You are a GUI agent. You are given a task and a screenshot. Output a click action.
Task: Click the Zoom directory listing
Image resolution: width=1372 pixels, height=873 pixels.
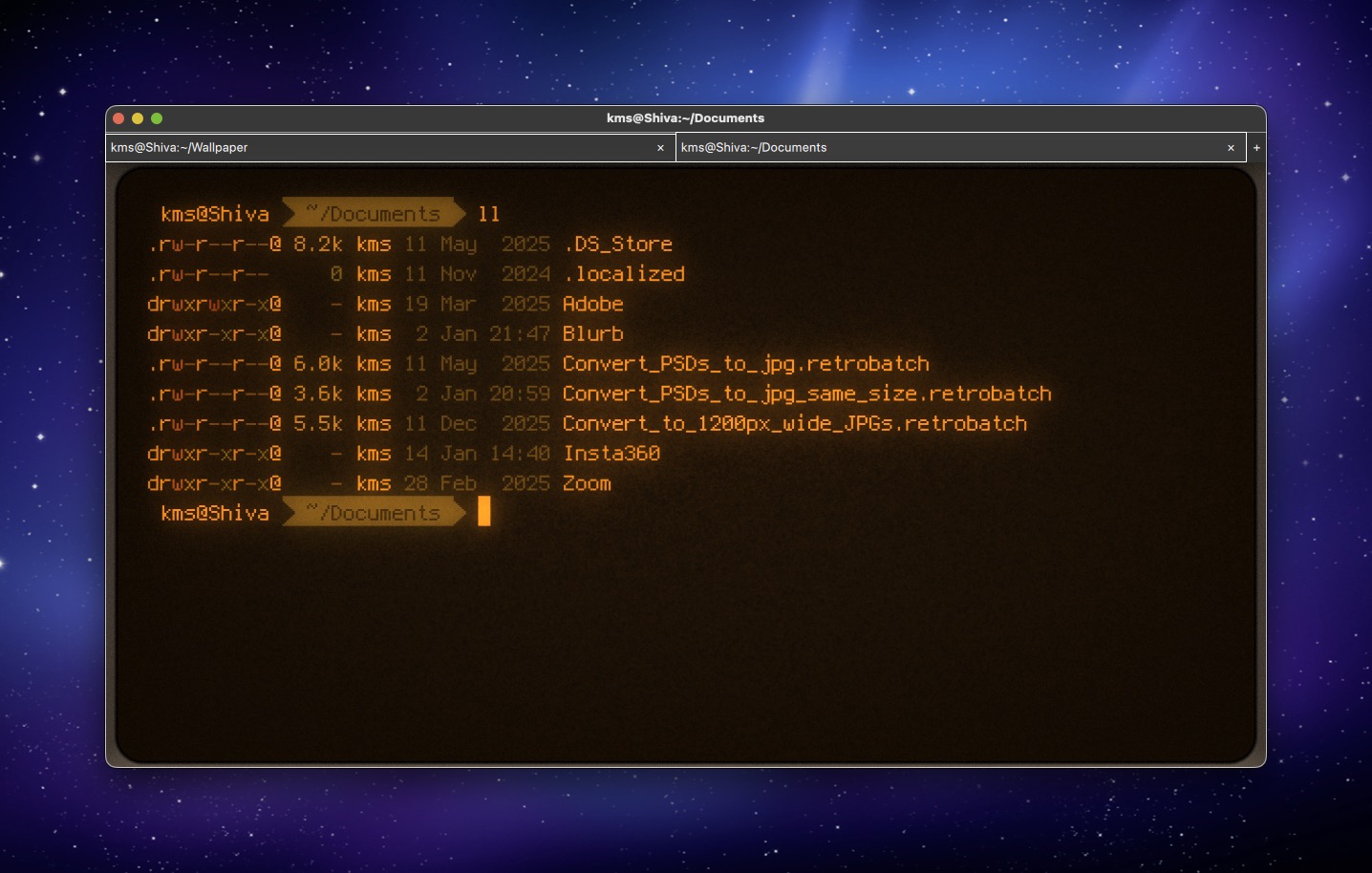(x=586, y=483)
